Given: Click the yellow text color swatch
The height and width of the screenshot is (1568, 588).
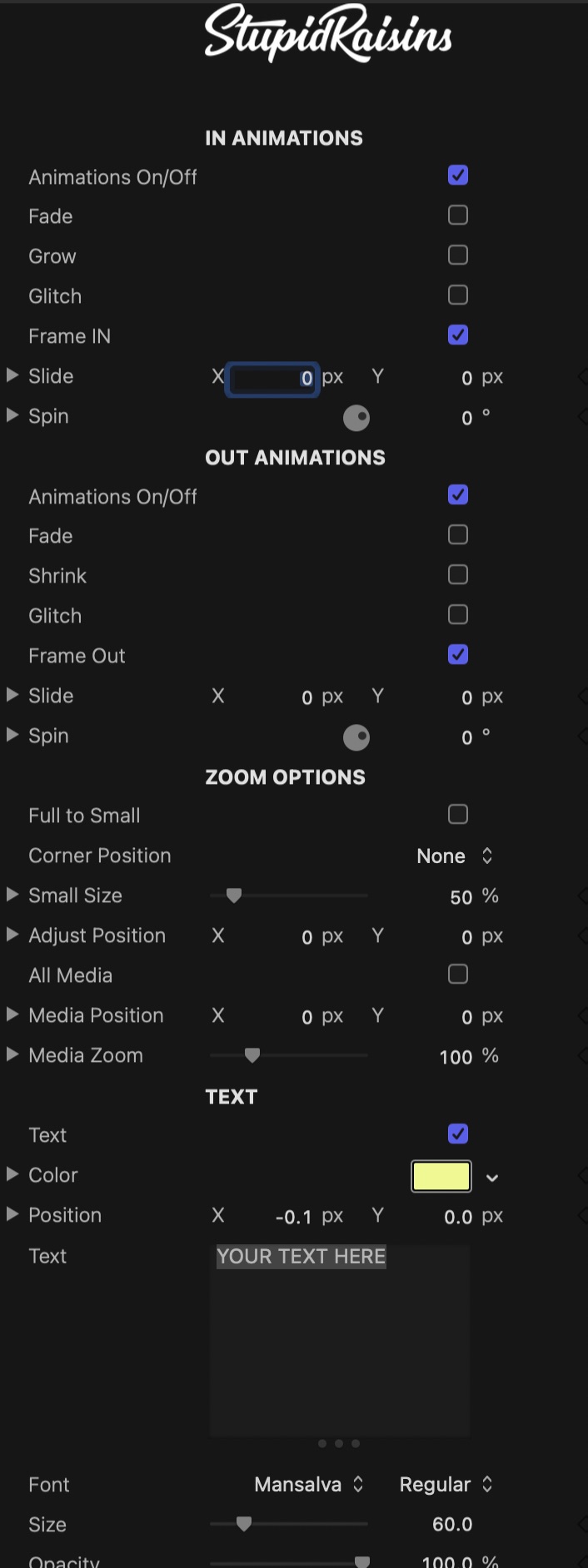Looking at the screenshot, I should click(x=441, y=1176).
